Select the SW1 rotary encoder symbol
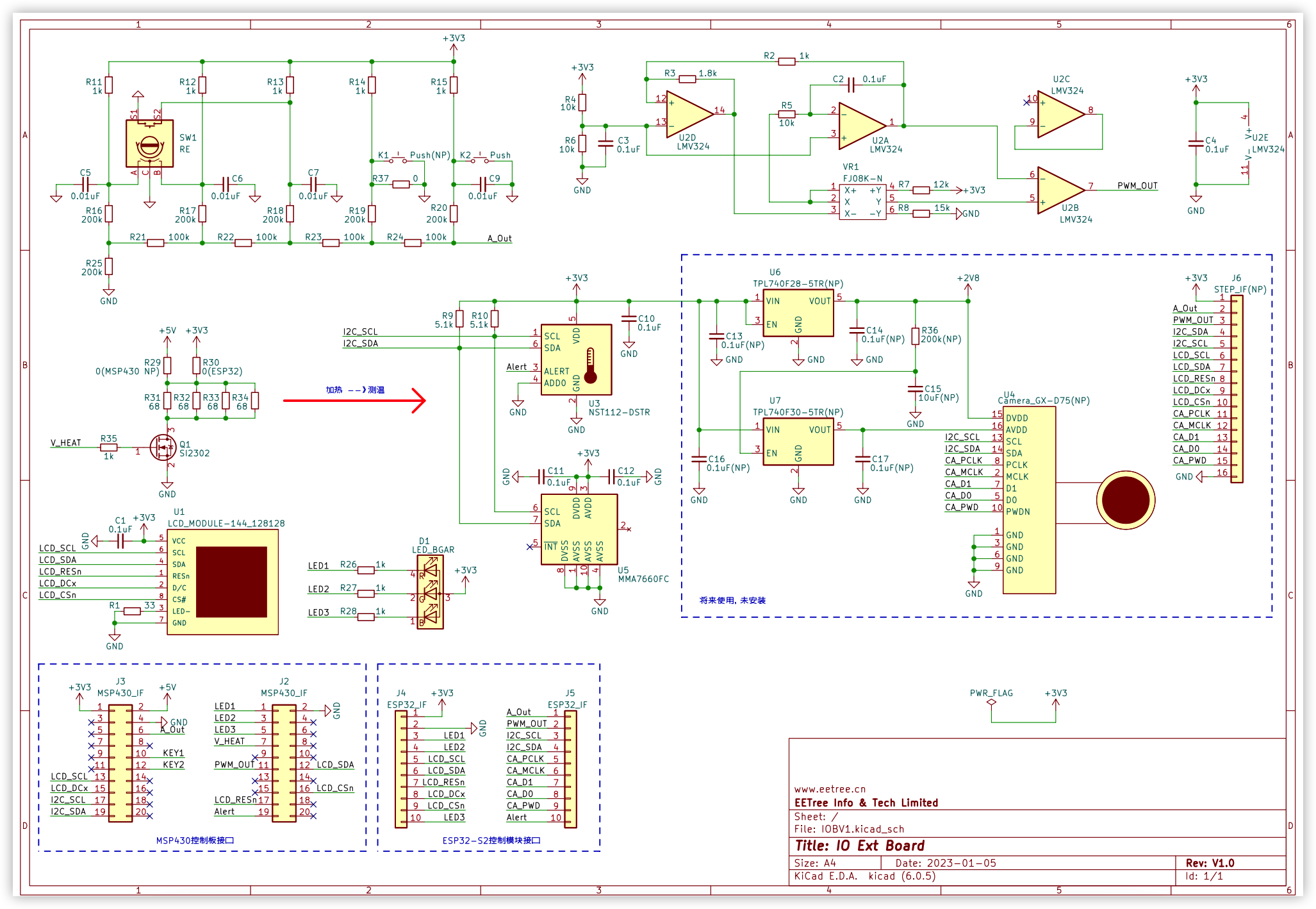1316x909 pixels. click(x=149, y=144)
